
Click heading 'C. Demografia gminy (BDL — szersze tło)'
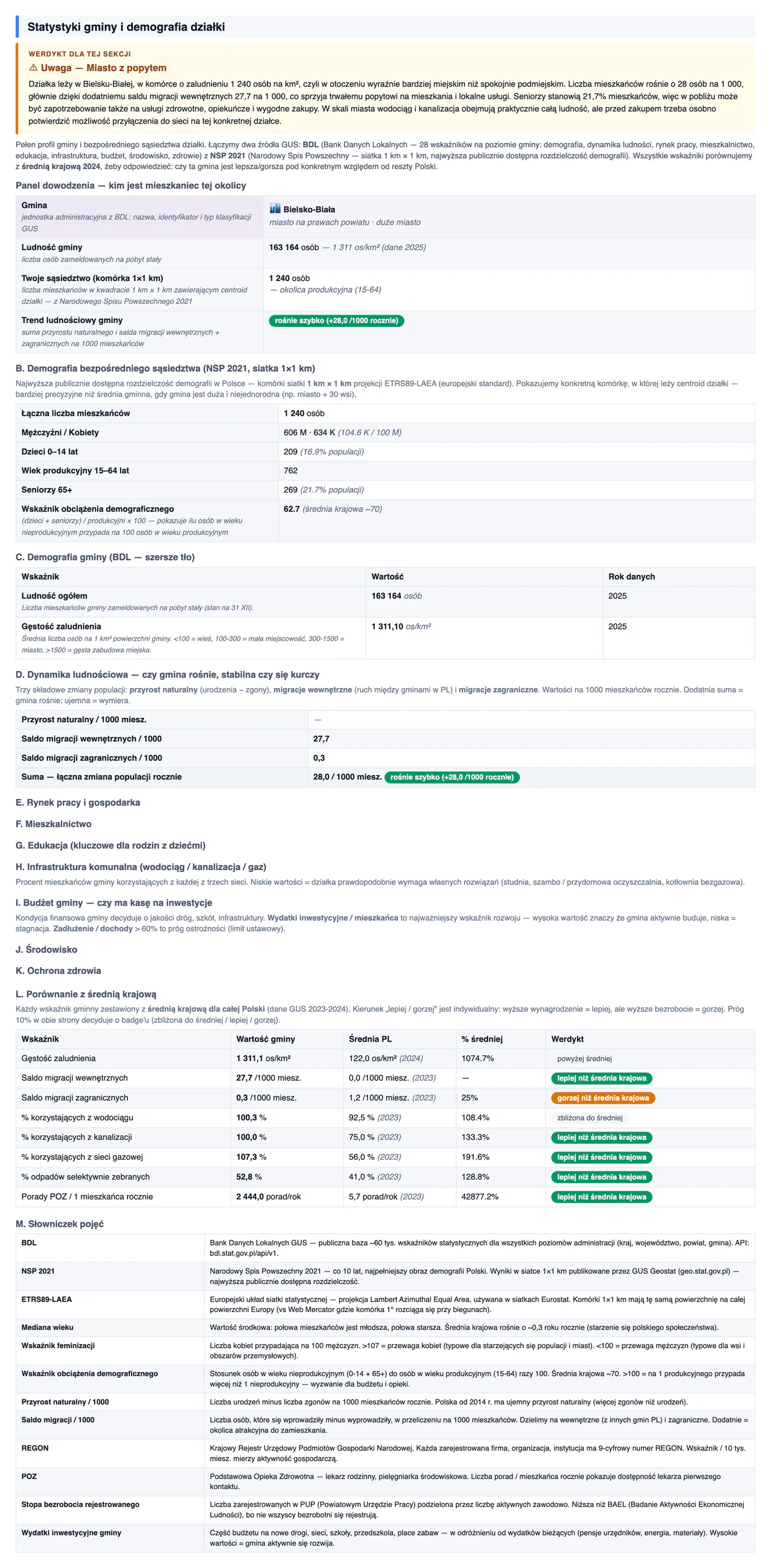[x=105, y=557]
